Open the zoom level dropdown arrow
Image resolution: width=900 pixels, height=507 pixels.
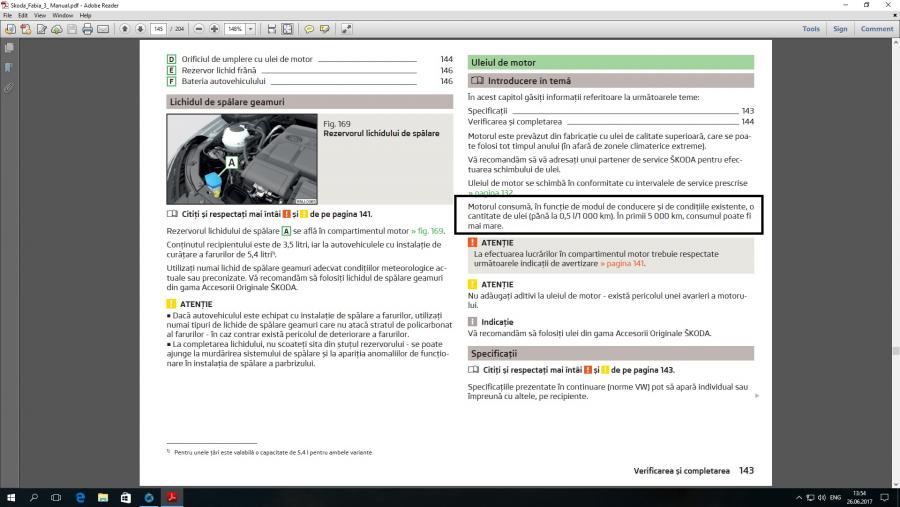(x=249, y=29)
